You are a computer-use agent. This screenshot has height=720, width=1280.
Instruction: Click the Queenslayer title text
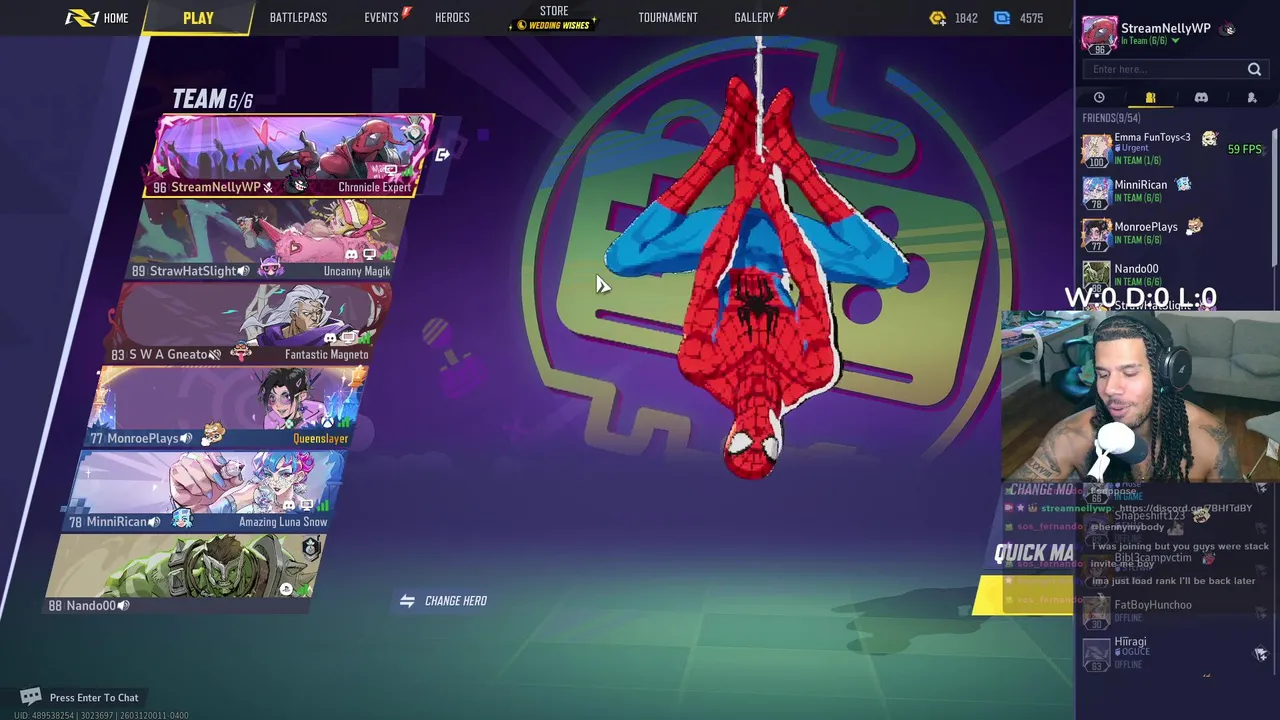pyautogui.click(x=321, y=438)
